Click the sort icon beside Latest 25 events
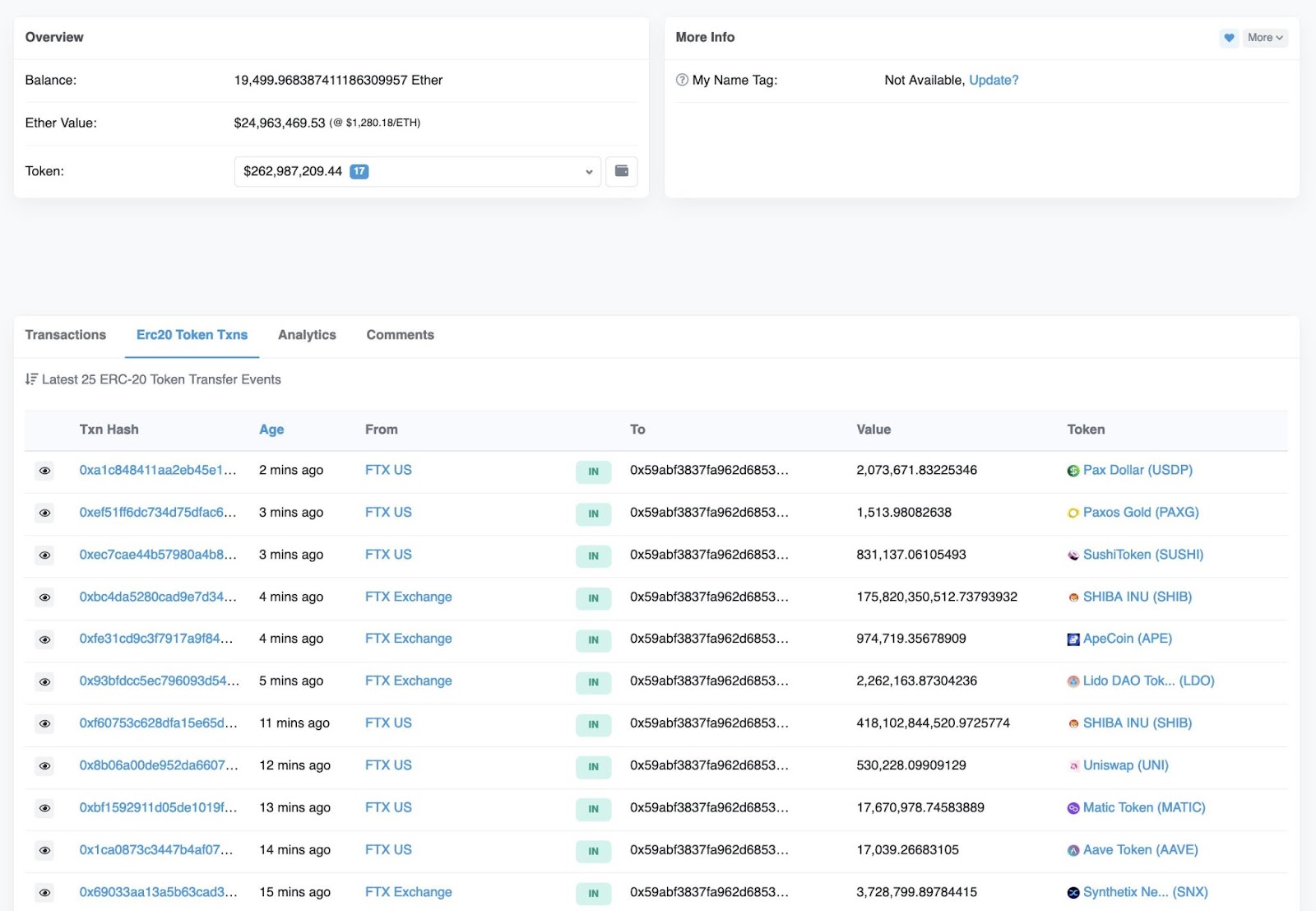The height and width of the screenshot is (911, 1316). coord(31,379)
